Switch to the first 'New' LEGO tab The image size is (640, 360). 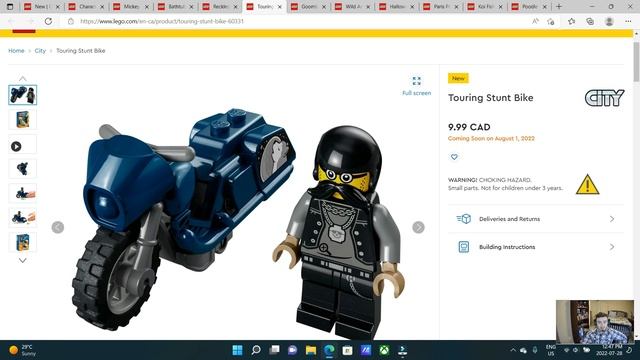coord(42,7)
